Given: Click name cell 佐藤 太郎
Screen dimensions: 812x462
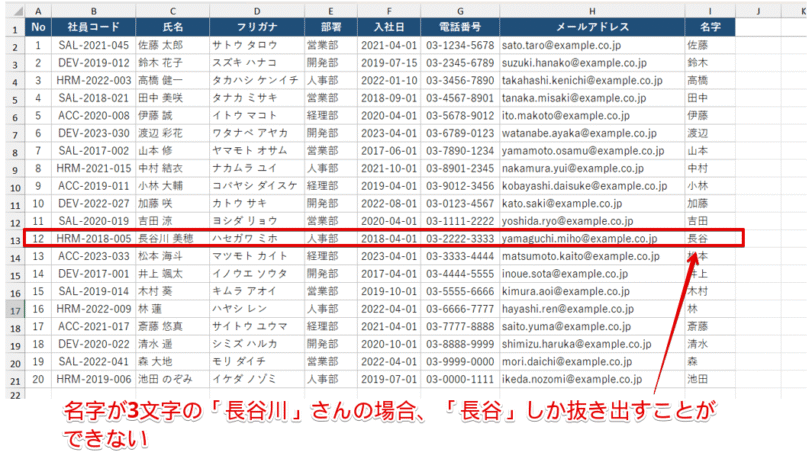Looking at the screenshot, I should tap(172, 45).
